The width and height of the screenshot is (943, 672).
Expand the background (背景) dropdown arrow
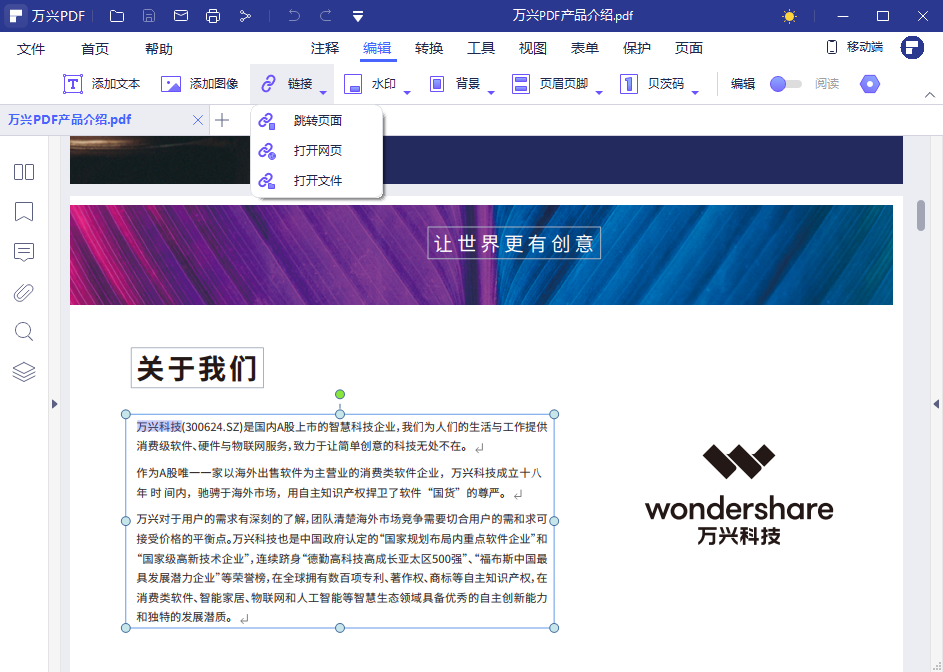(491, 93)
